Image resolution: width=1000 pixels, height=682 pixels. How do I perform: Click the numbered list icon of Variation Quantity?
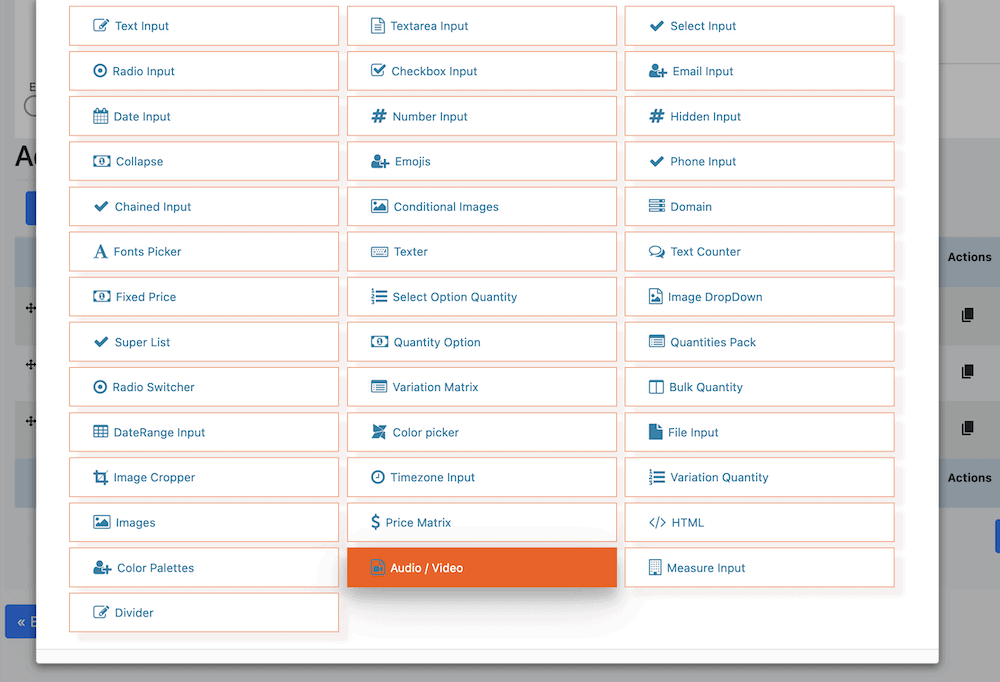click(656, 477)
